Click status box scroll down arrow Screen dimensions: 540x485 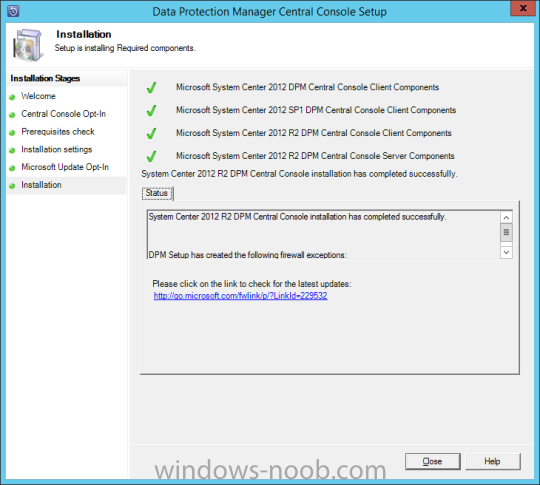[506, 252]
